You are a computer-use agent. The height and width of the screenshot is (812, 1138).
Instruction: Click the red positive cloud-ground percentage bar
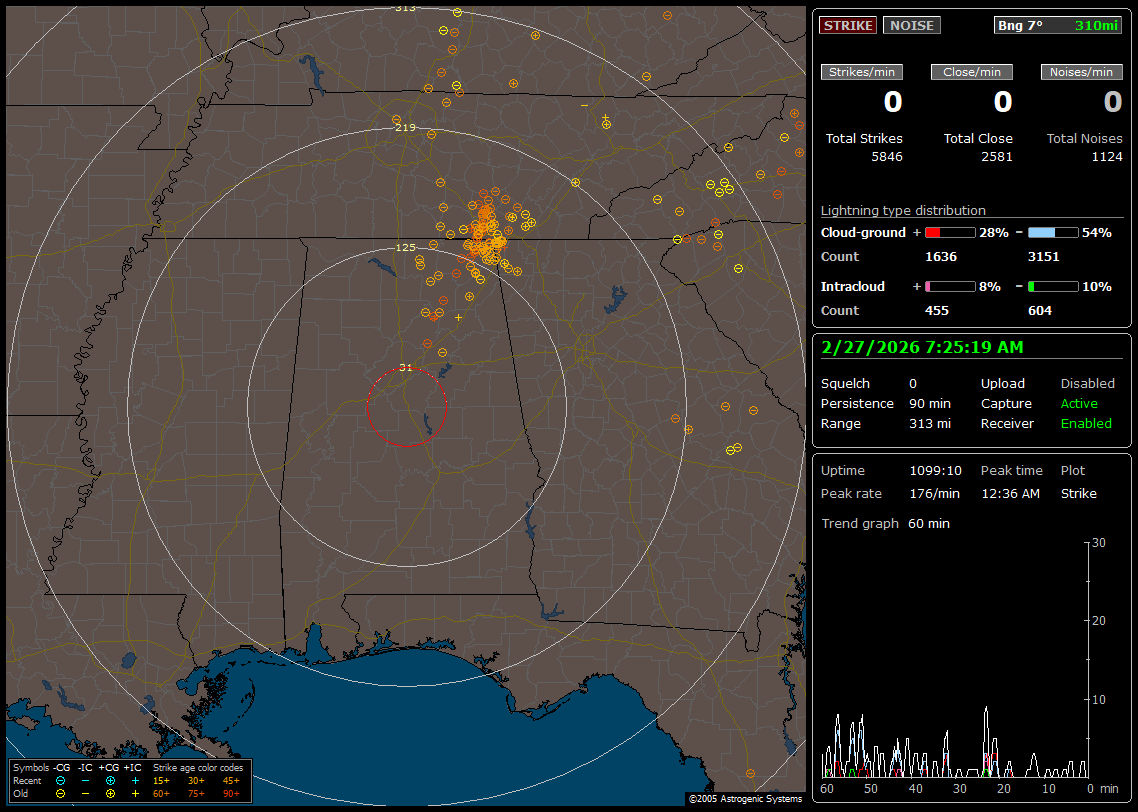pyautogui.click(x=949, y=232)
